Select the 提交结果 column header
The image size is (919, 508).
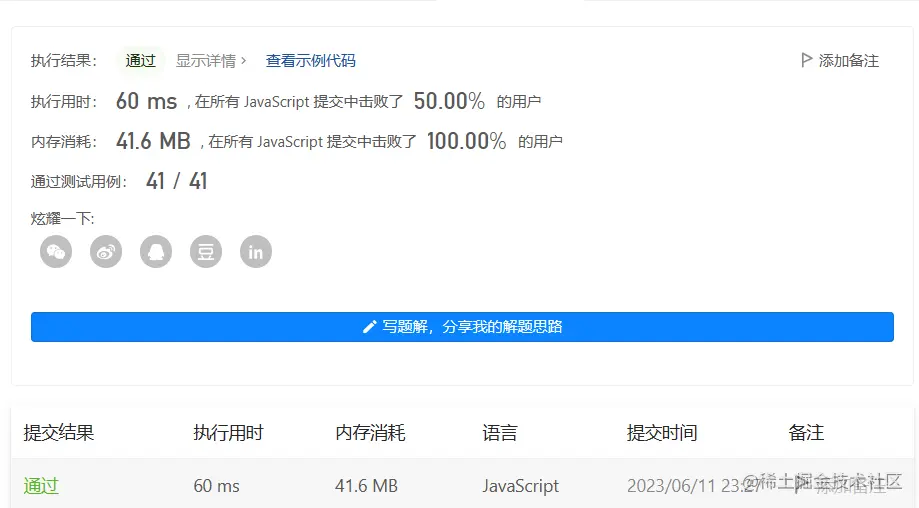click(x=59, y=433)
